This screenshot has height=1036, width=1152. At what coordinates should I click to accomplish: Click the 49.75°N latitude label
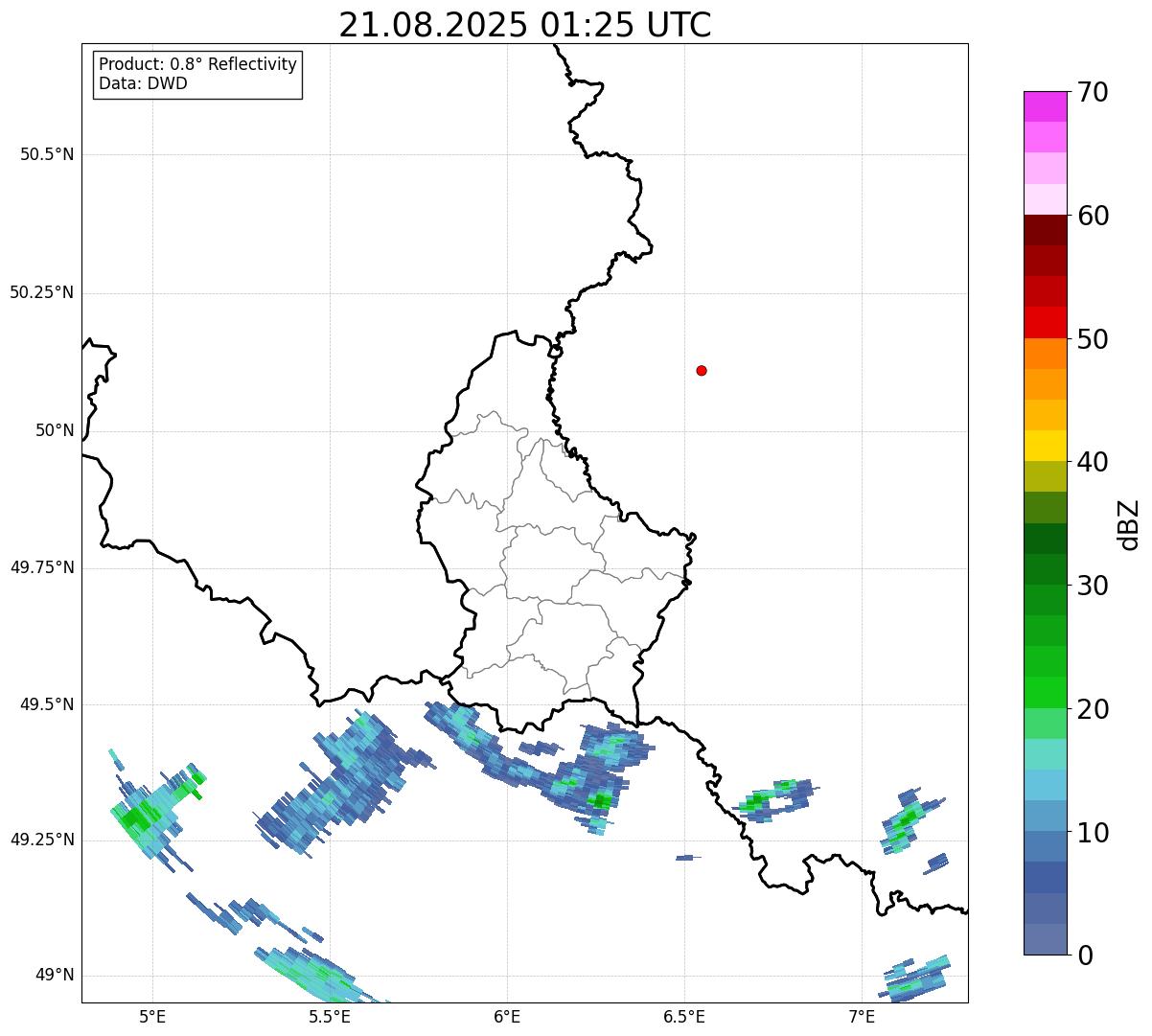point(42,567)
